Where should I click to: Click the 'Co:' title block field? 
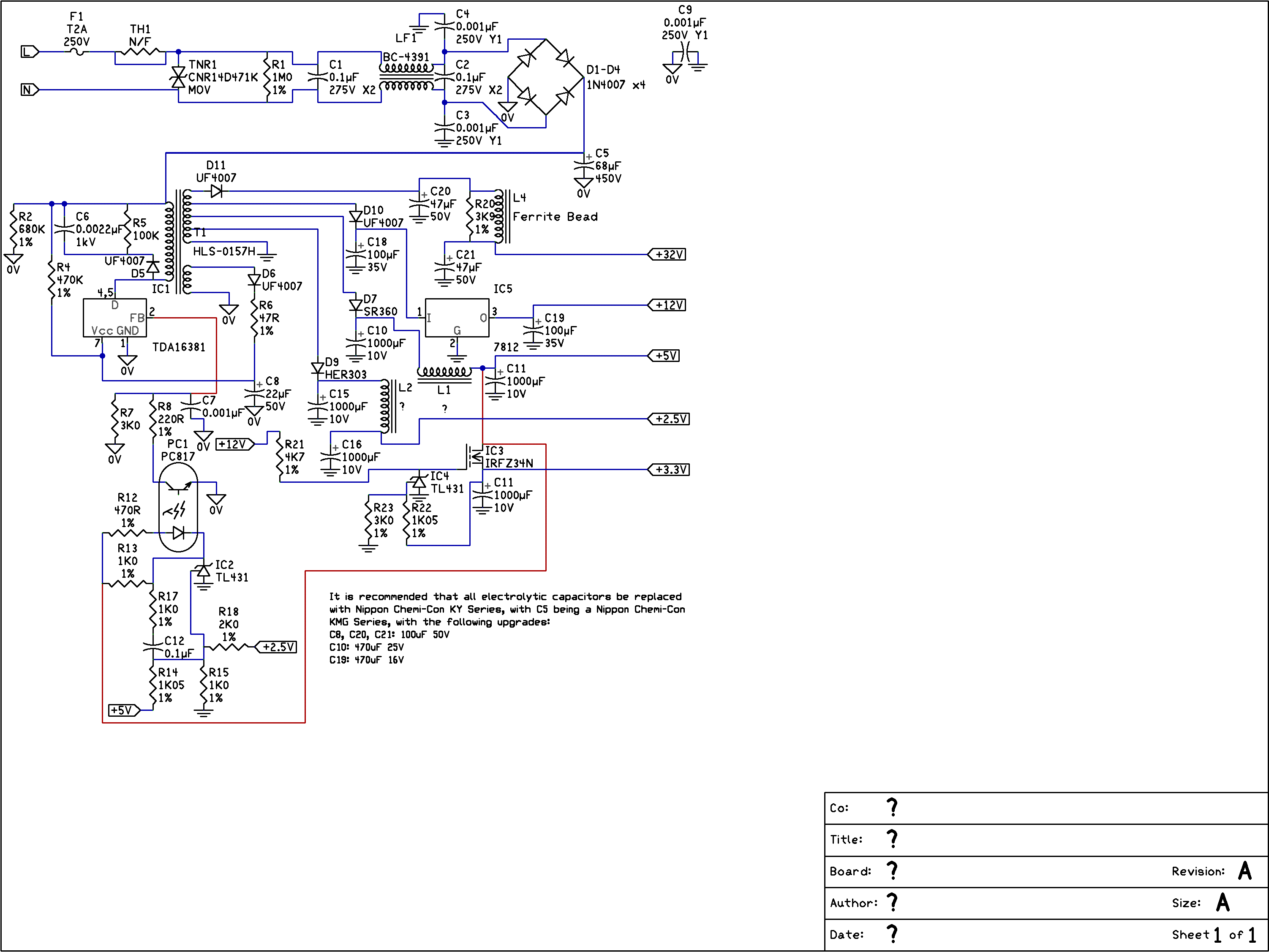[x=1046, y=809]
